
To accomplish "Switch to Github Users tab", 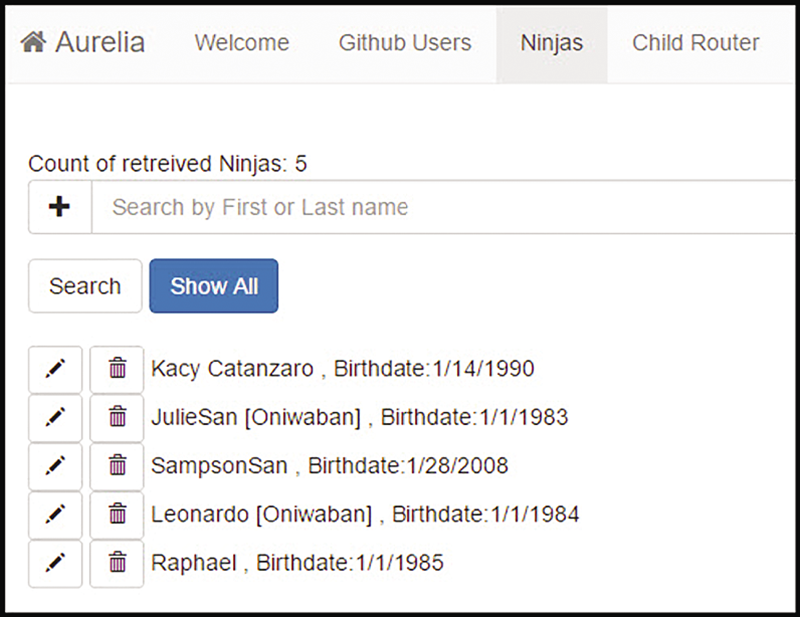I will tap(405, 43).
